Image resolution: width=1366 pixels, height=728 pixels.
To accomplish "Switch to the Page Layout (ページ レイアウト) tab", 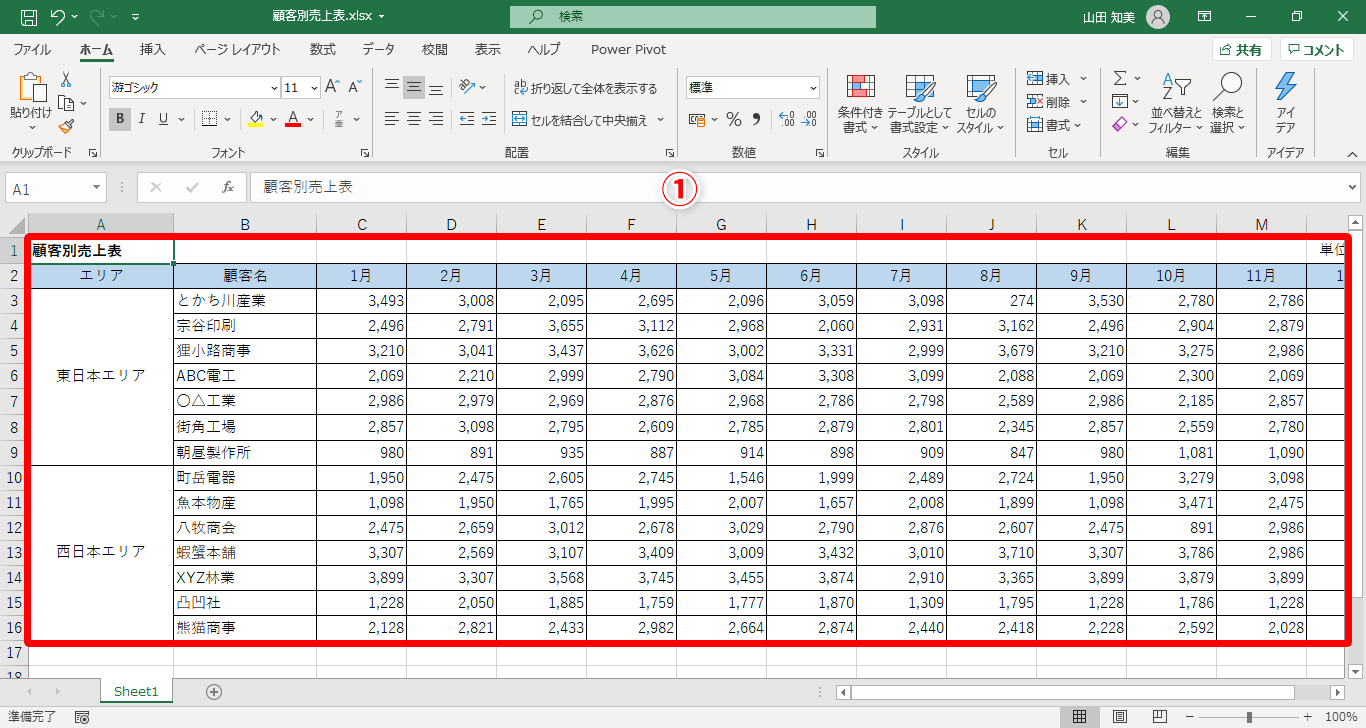I will (237, 49).
